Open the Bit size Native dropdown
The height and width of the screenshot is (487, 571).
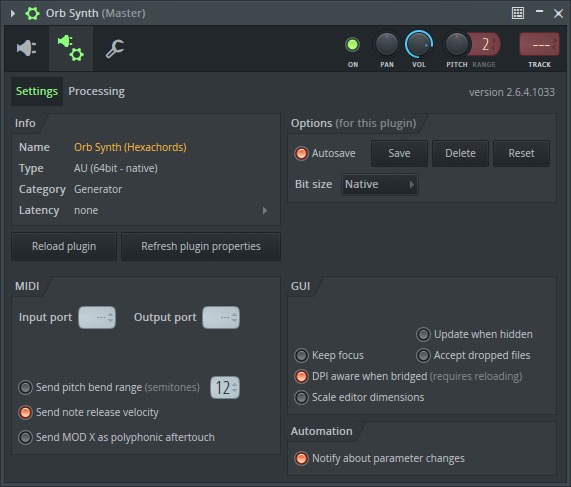[379, 184]
